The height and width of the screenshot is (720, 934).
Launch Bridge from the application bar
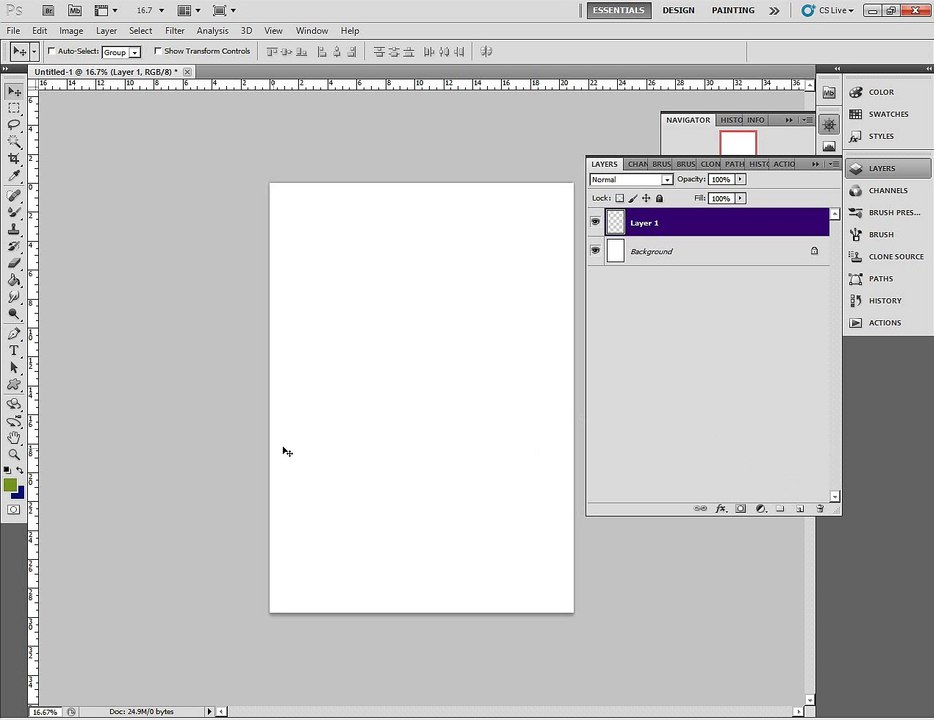48,10
